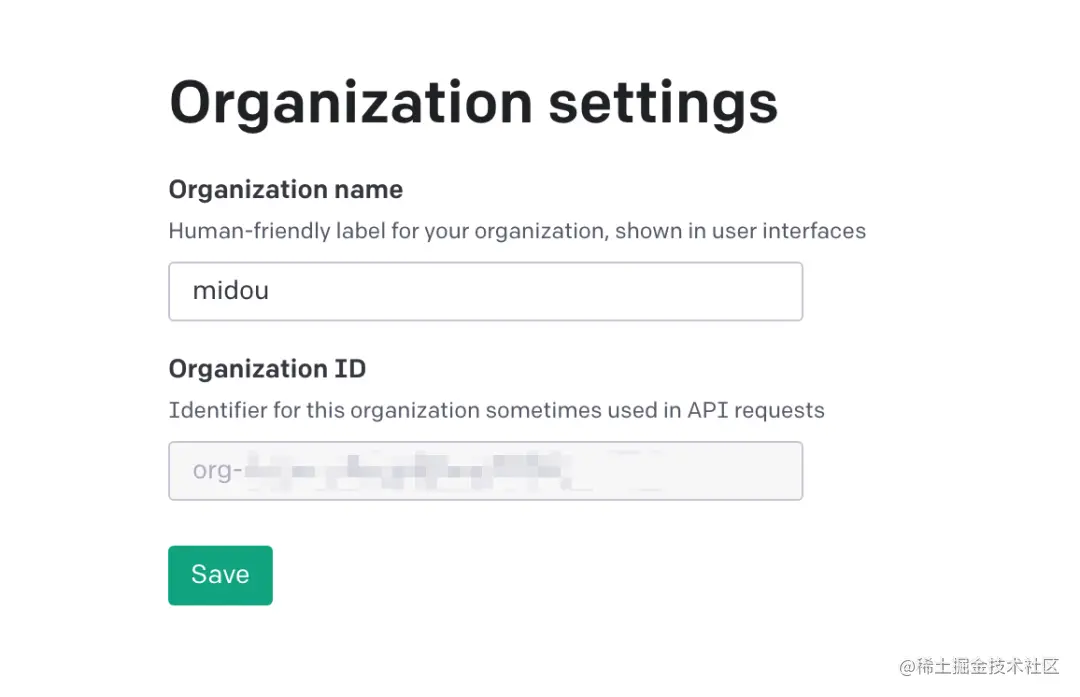Click the "Organization name" label
This screenshot has height=697, width=1080.
click(x=285, y=190)
